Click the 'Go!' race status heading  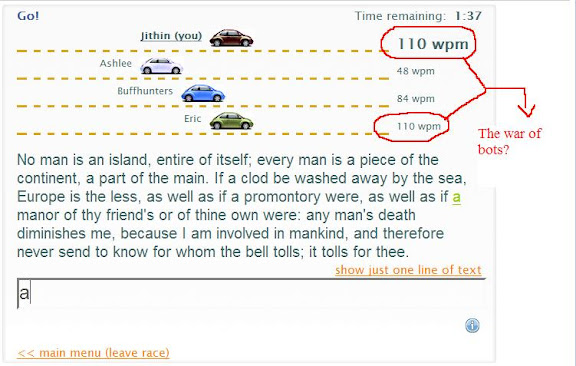28,16
